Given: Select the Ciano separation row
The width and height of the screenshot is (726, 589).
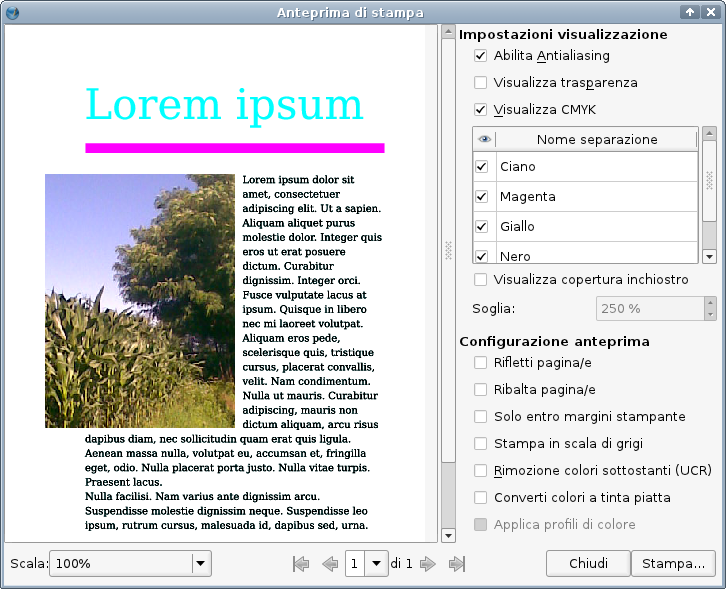Looking at the screenshot, I should click(595, 167).
